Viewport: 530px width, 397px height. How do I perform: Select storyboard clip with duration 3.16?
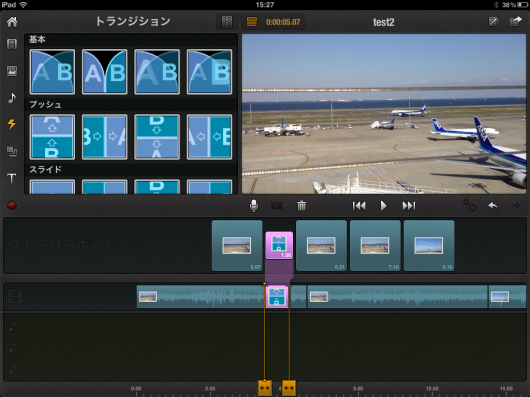429,246
